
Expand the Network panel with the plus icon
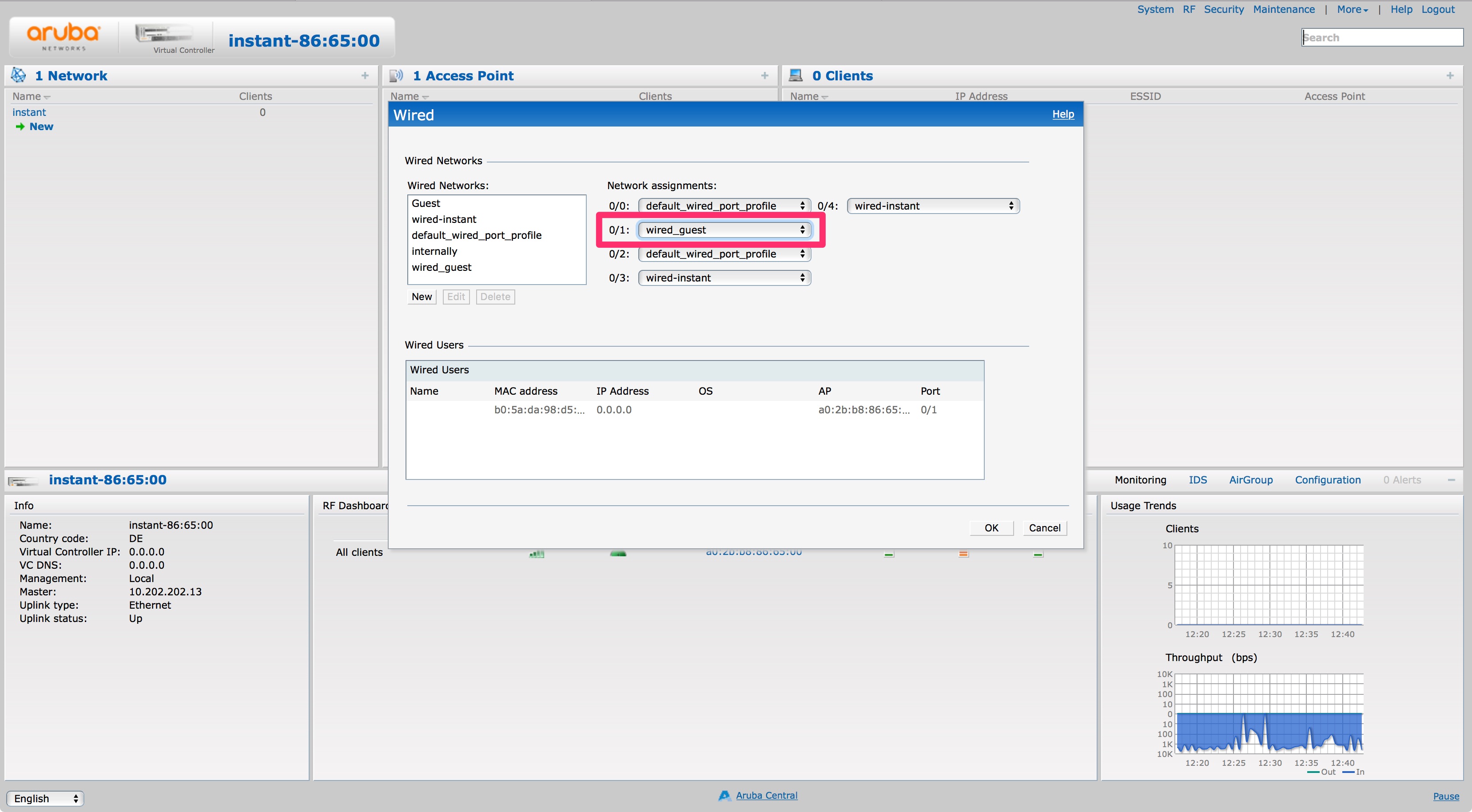point(365,75)
